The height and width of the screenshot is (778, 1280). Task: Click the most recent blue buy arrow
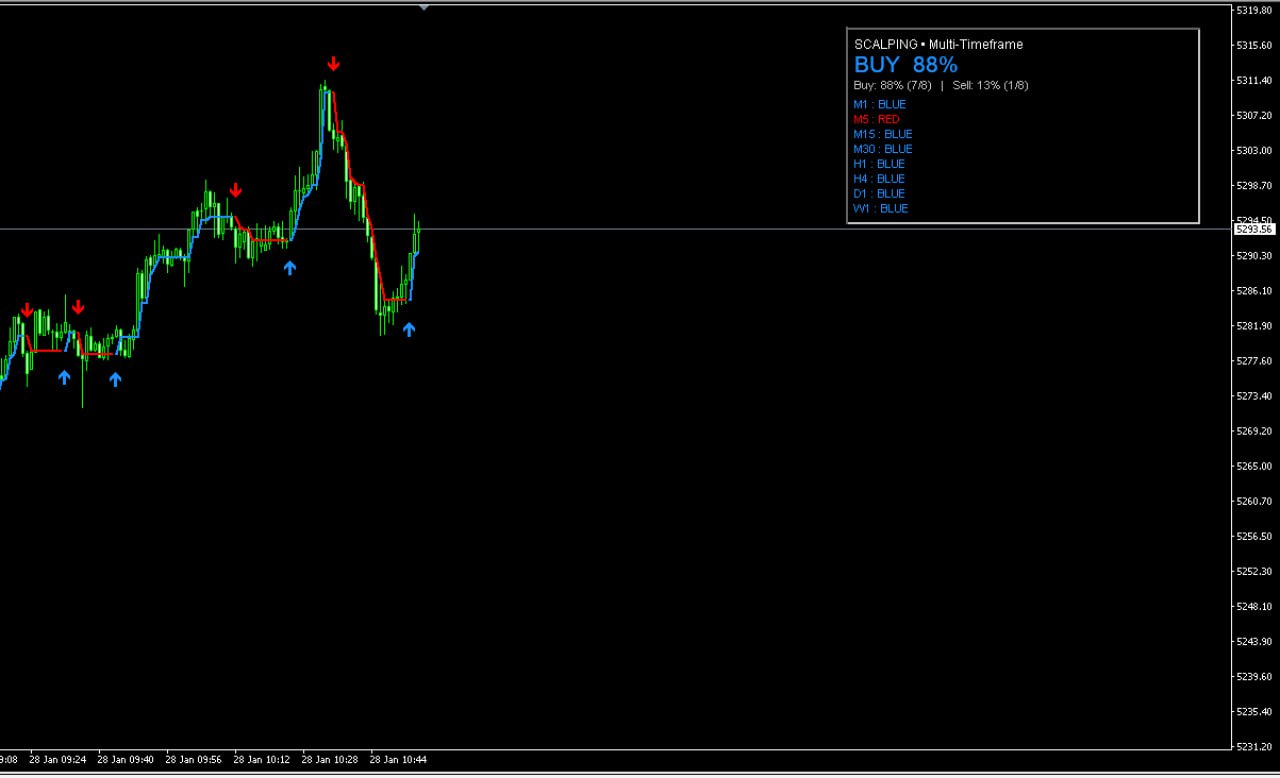[x=409, y=329]
